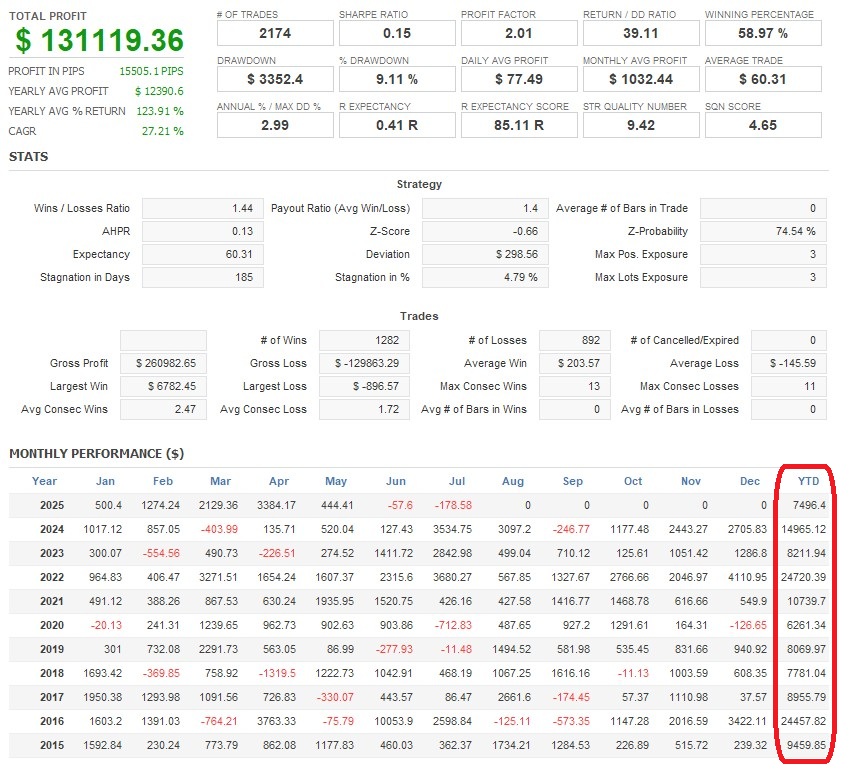The image size is (849, 772).
Task: Select the 2025 year row label
Action: click(52, 506)
